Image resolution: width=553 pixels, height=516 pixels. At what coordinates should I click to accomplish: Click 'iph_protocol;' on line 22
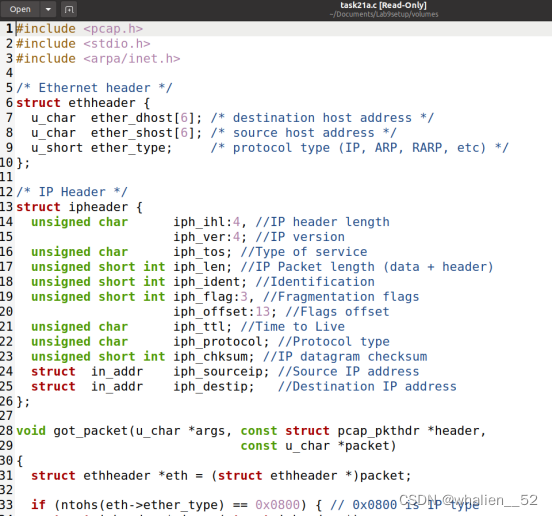pos(221,342)
